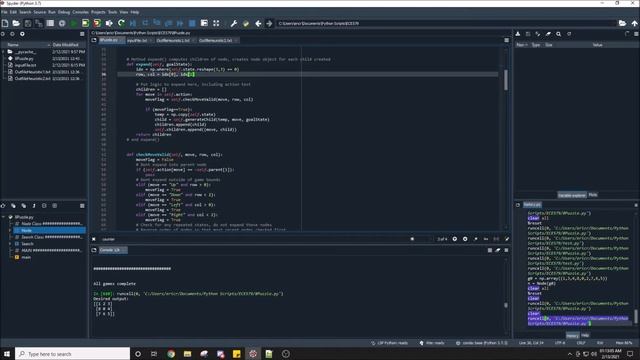The width and height of the screenshot is (640, 360).
Task: Click the Windows taskbar search box
Action: point(73,354)
